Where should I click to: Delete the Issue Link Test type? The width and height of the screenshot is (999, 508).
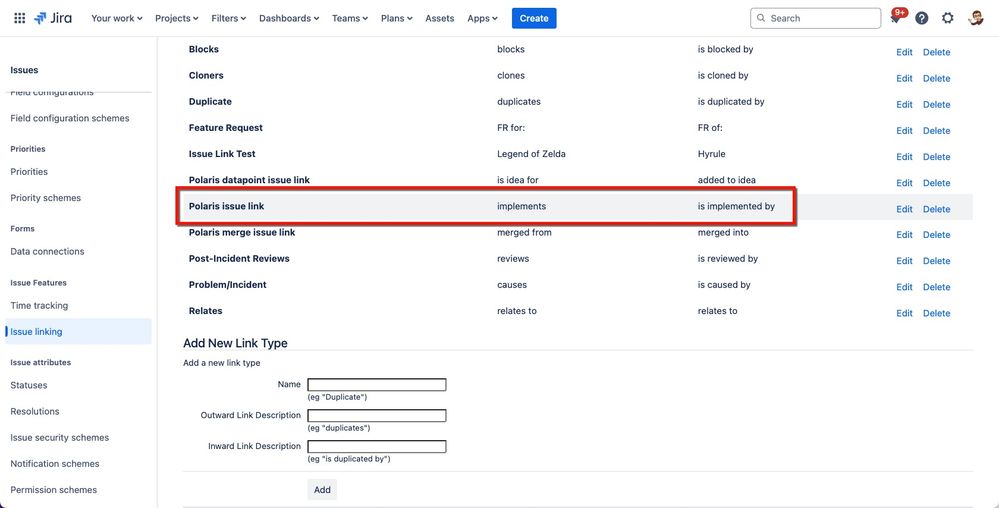[937, 157]
